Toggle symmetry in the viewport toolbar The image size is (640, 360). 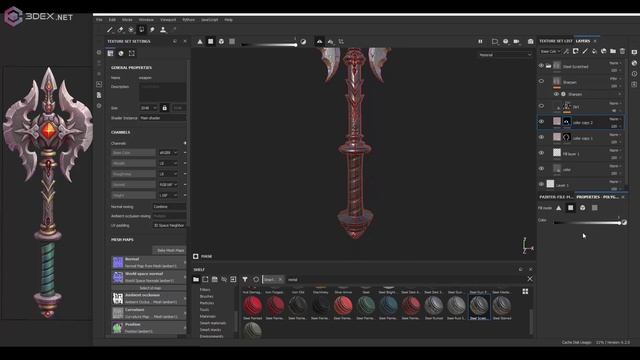pos(320,42)
